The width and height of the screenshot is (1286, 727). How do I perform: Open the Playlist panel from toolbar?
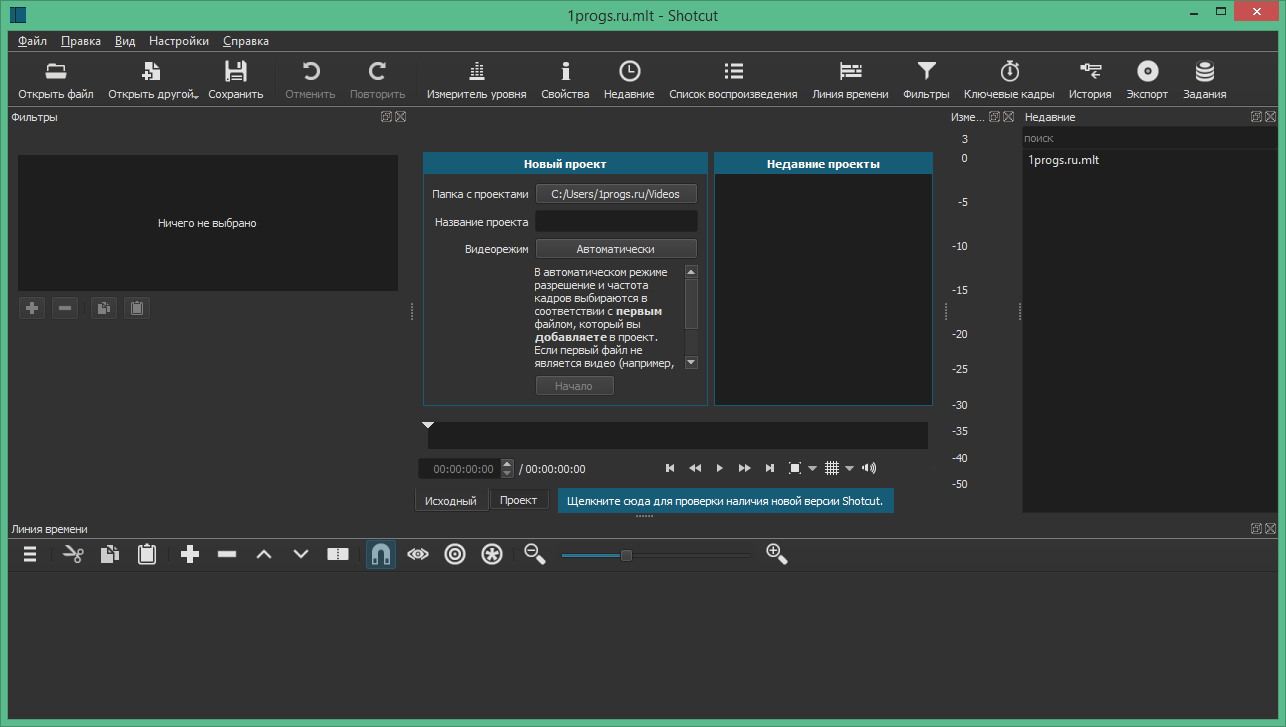tap(733, 80)
